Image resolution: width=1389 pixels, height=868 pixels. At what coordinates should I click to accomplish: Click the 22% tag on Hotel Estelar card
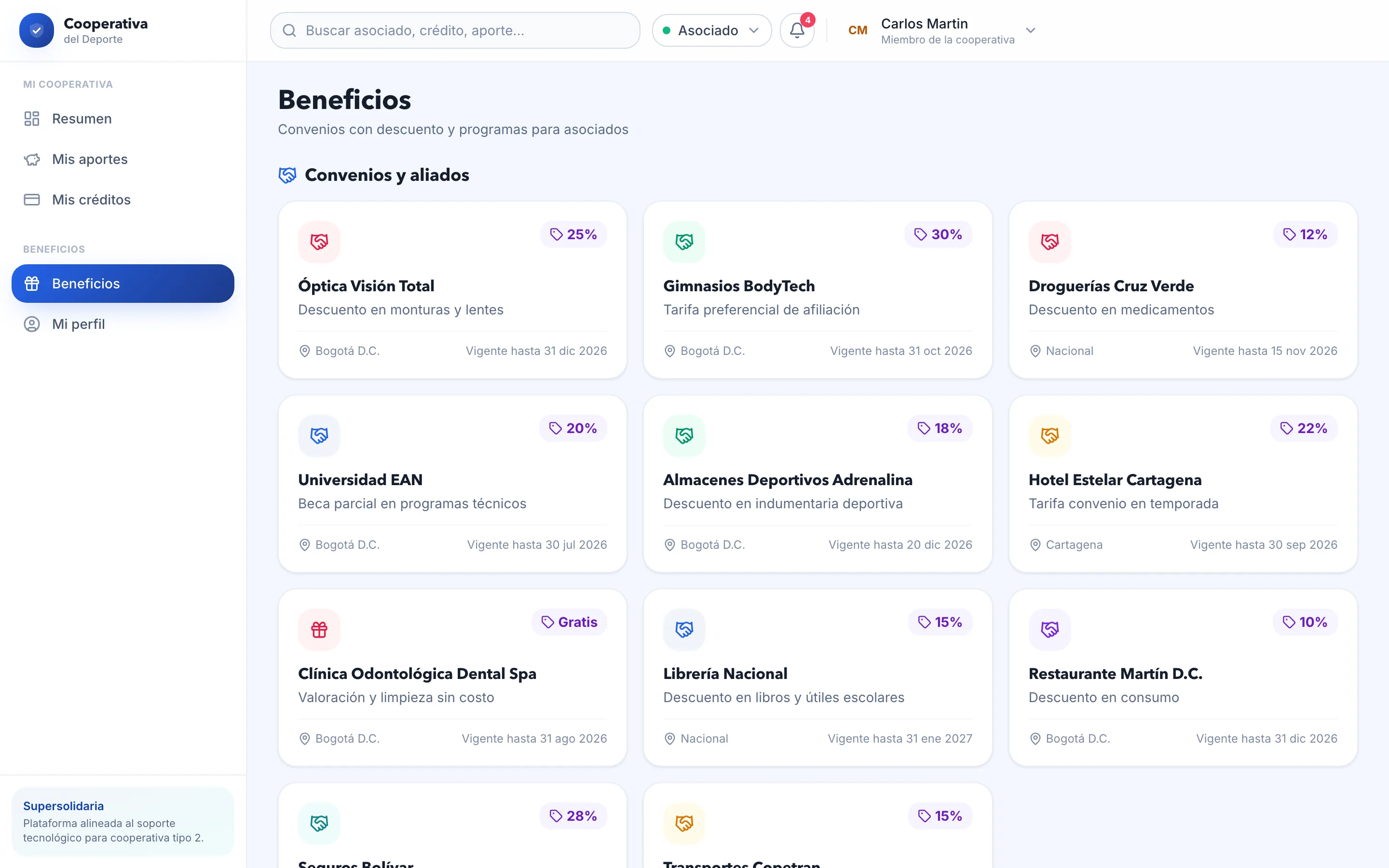pos(1304,428)
